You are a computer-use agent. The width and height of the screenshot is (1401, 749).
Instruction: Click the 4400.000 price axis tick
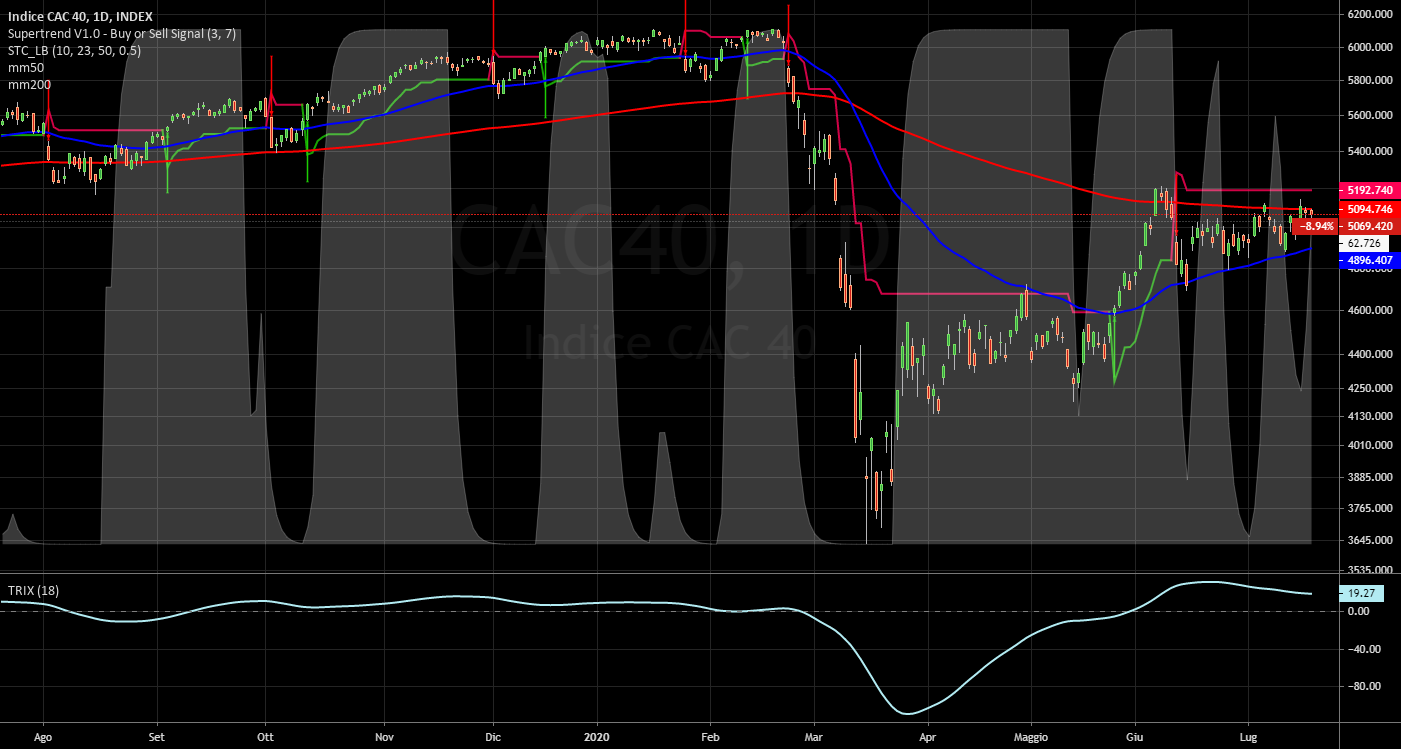1371,355
